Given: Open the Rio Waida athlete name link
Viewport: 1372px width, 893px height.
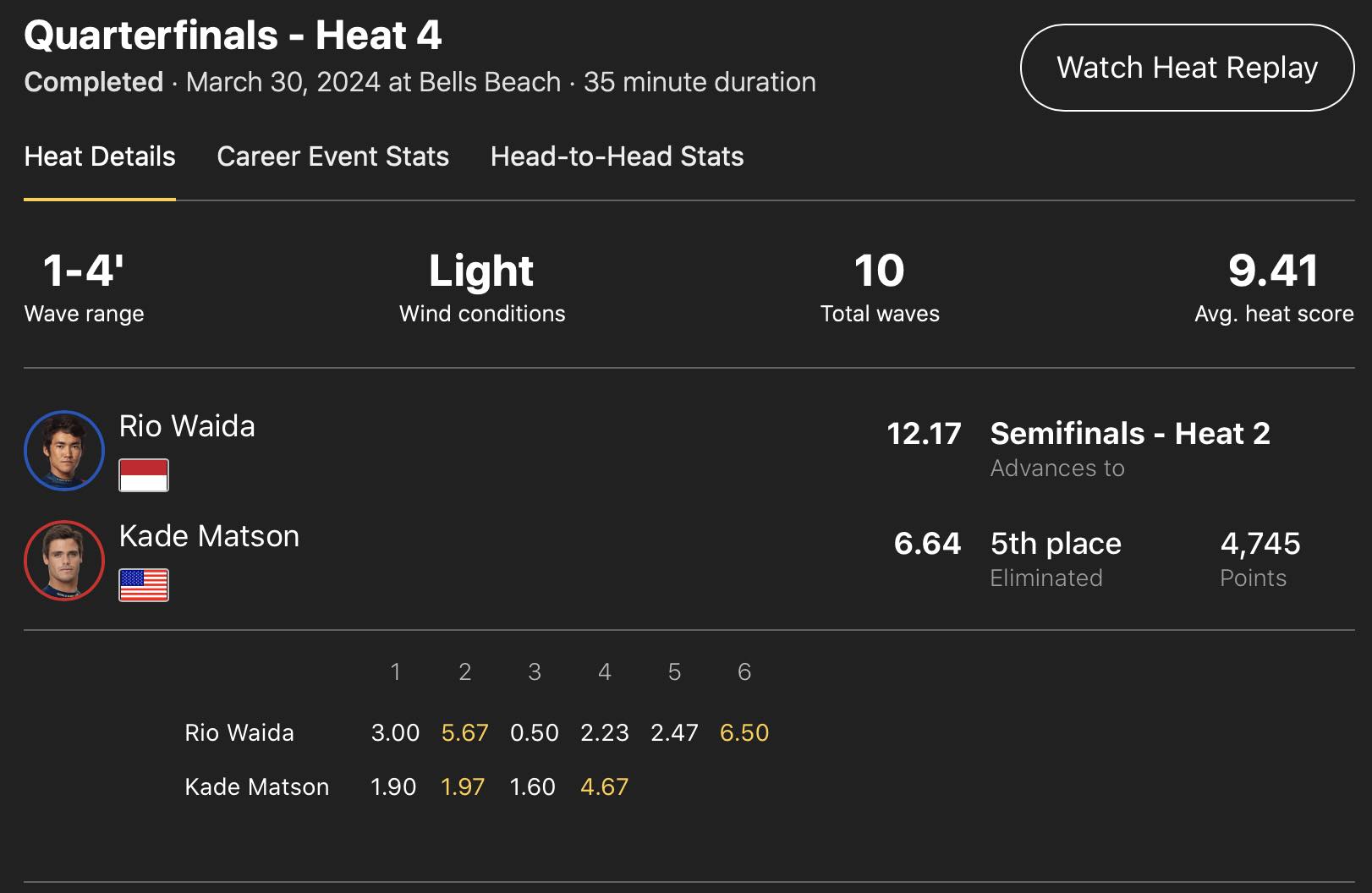Looking at the screenshot, I should tap(187, 426).
